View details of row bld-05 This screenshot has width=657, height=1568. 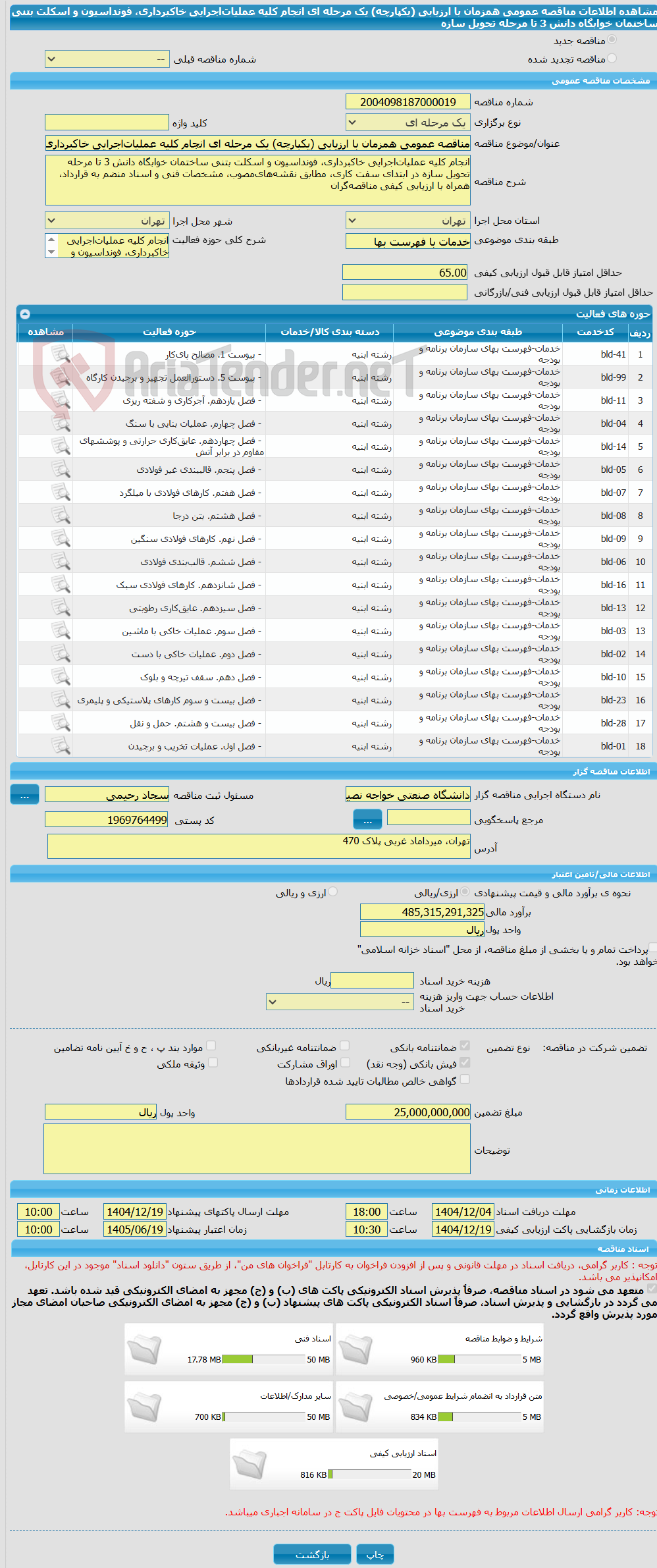click(x=61, y=470)
